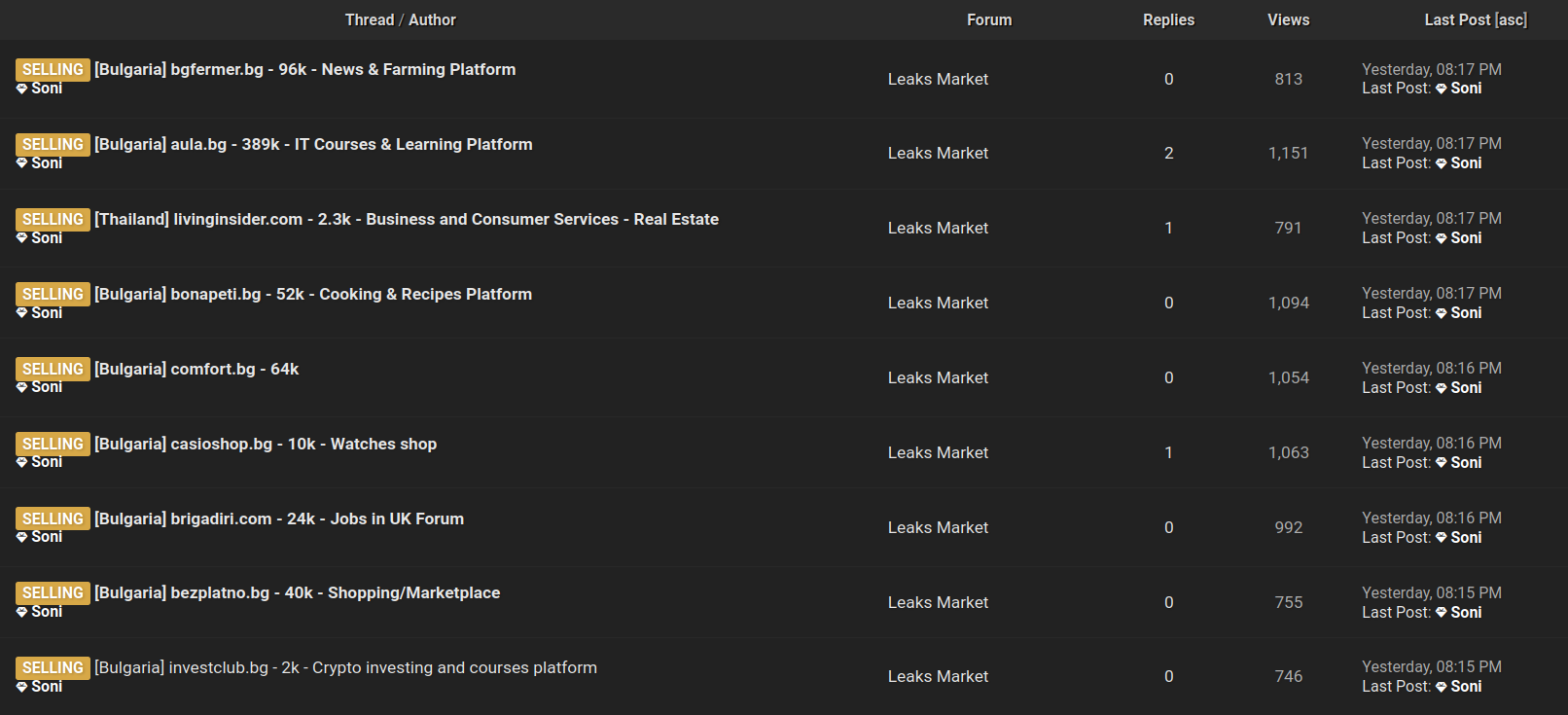Open the brigadiri.com Jobs in UK thread
Image resolution: width=1568 pixels, height=715 pixels.
[279, 518]
